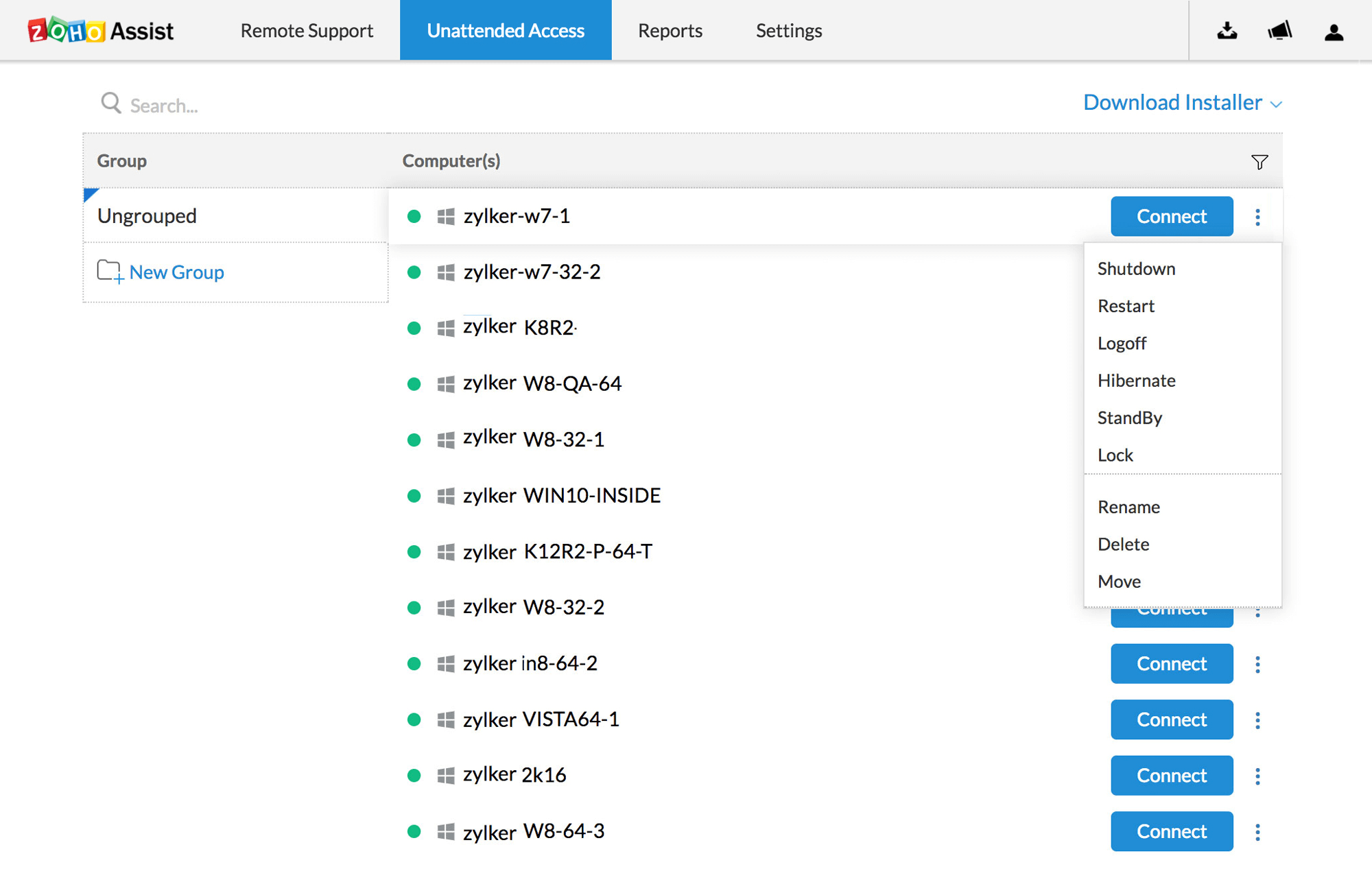Open the announcements megaphone icon
The image size is (1372, 882).
(1279, 31)
